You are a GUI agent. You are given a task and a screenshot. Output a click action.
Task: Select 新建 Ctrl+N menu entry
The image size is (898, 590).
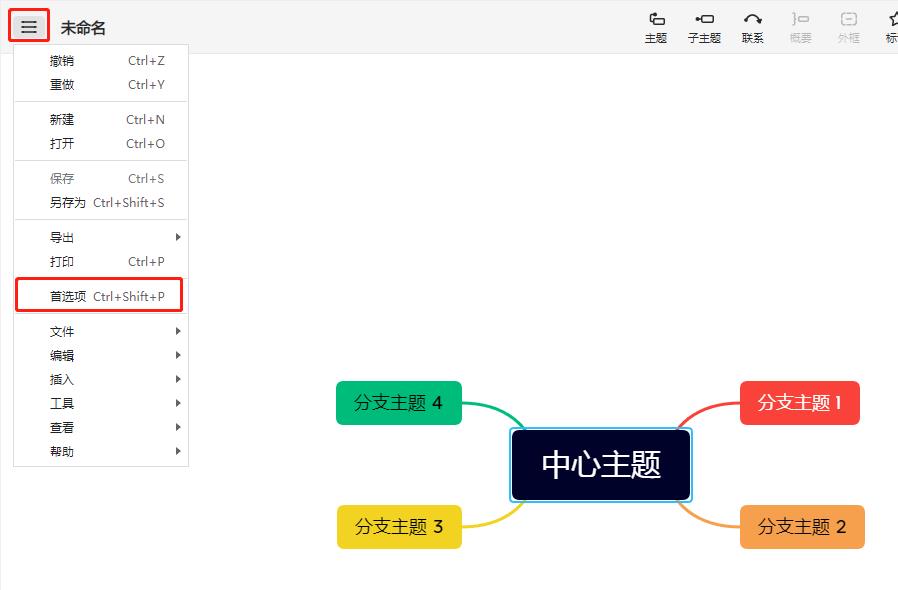coord(101,120)
